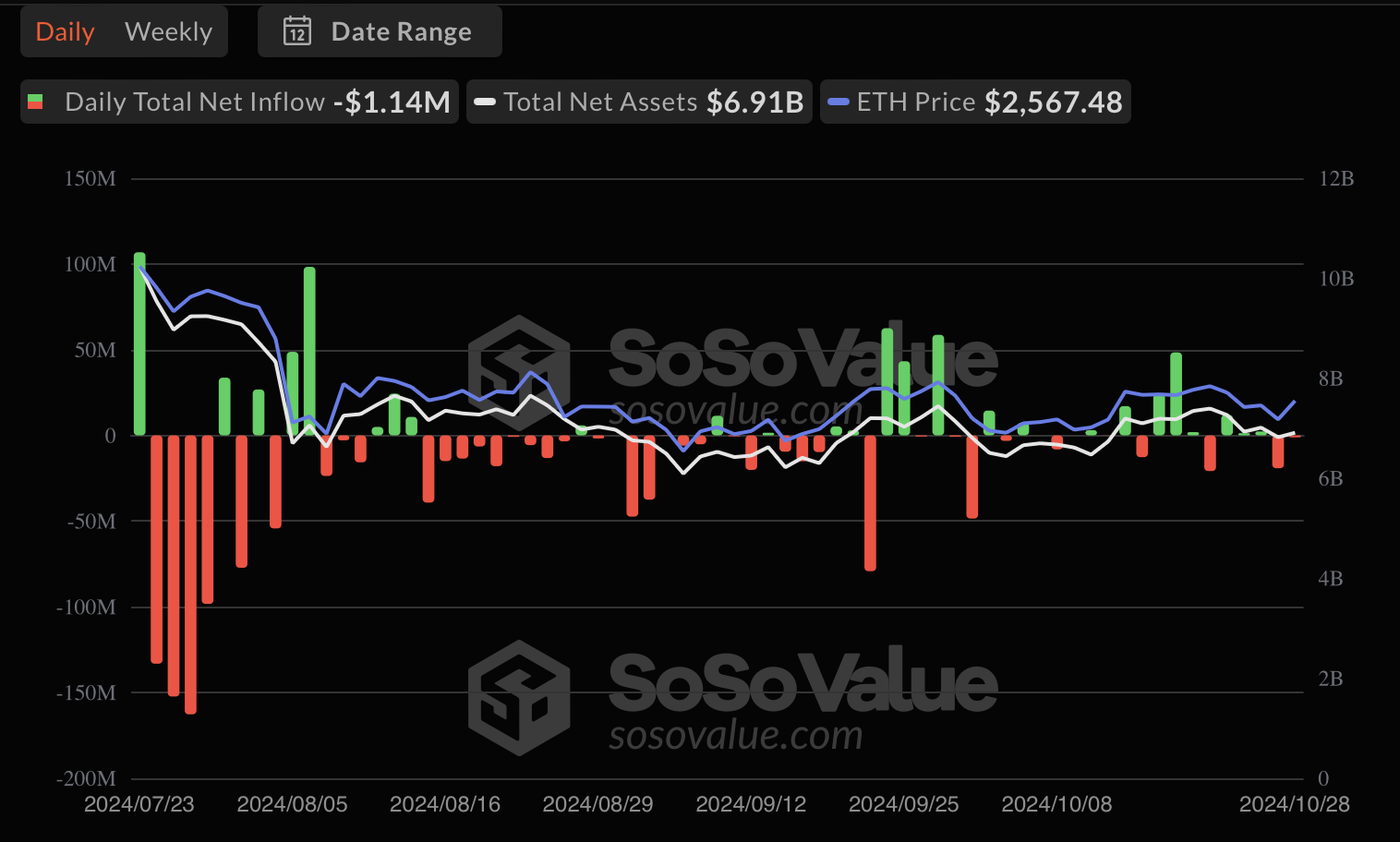Click the white line marker for Net Assets
This screenshot has height=842, width=1400.
[485, 102]
